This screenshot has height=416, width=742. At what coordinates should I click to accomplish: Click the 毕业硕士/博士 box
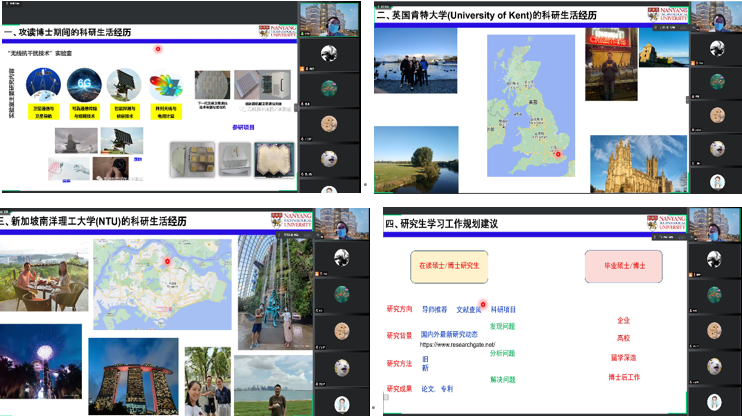625,265
